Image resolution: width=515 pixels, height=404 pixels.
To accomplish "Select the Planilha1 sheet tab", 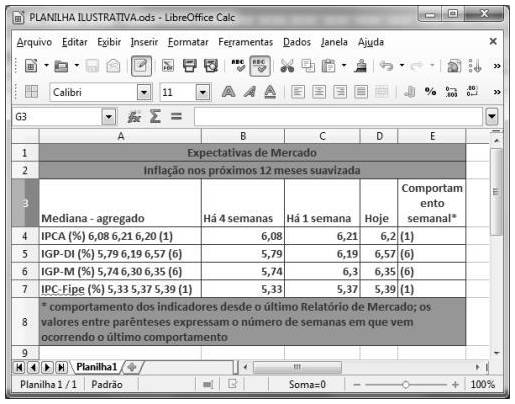I will 97,367.
